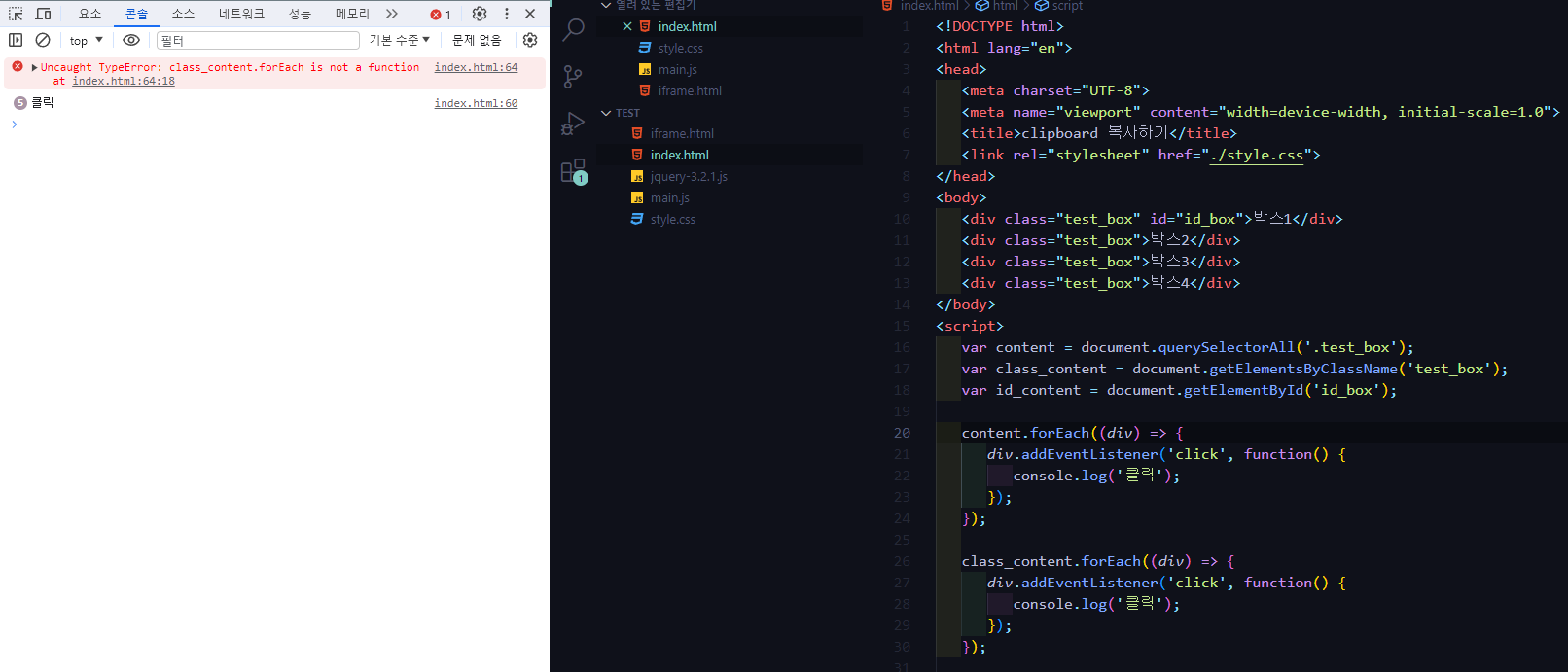
Task: Click the getElementsByClassName text on line 17
Action: 1303,369
